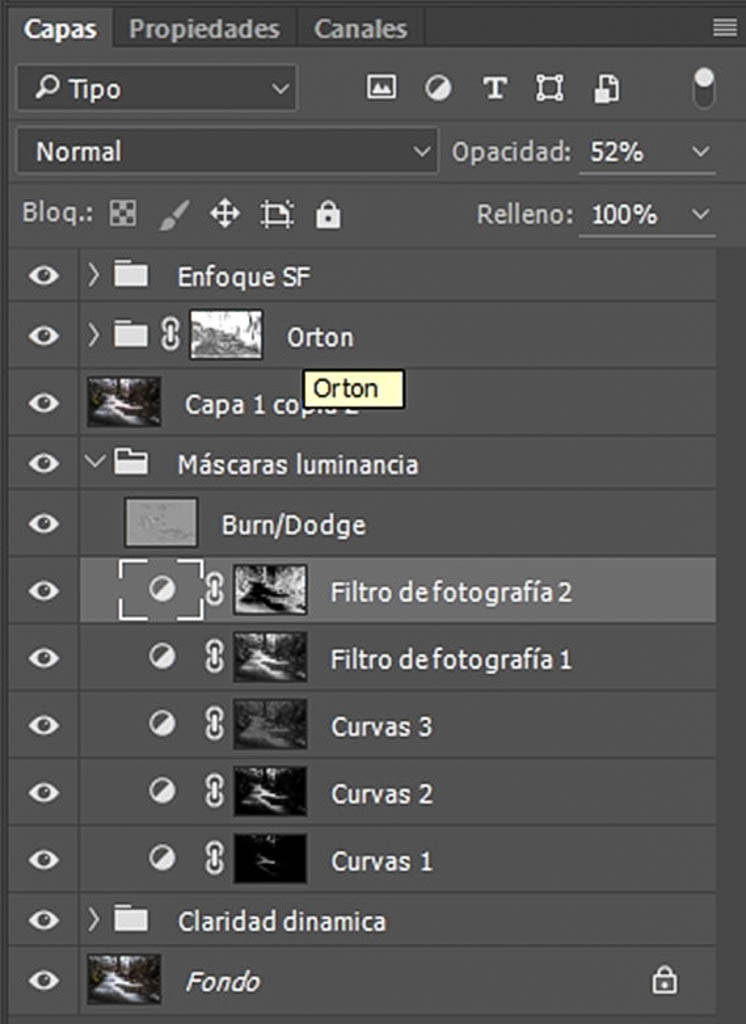Screen dimensions: 746x1024
Task: Click the Curvas 1 layer mask thumbnail
Action: (269, 860)
